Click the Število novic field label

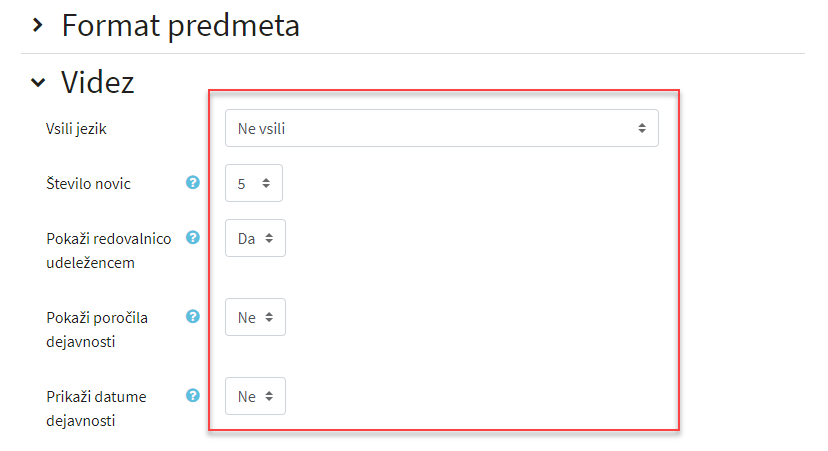(x=88, y=184)
